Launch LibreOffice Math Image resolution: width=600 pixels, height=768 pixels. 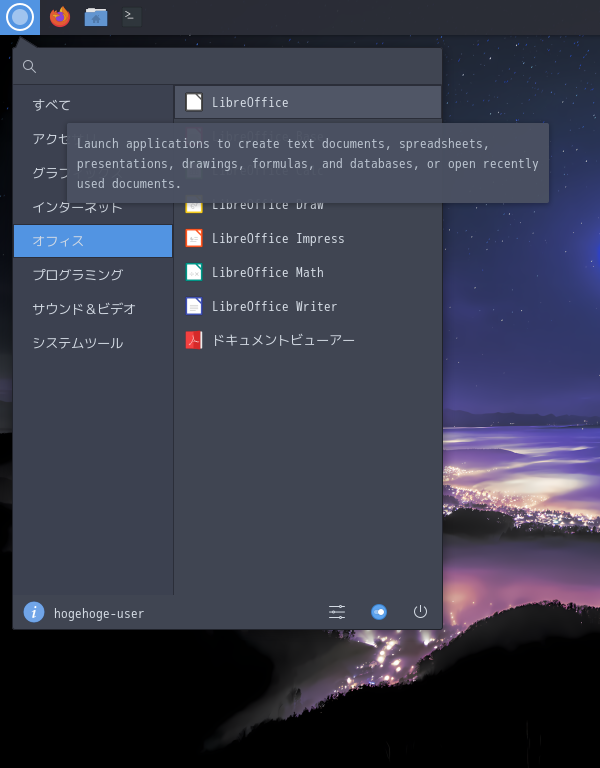pyautogui.click(x=308, y=272)
